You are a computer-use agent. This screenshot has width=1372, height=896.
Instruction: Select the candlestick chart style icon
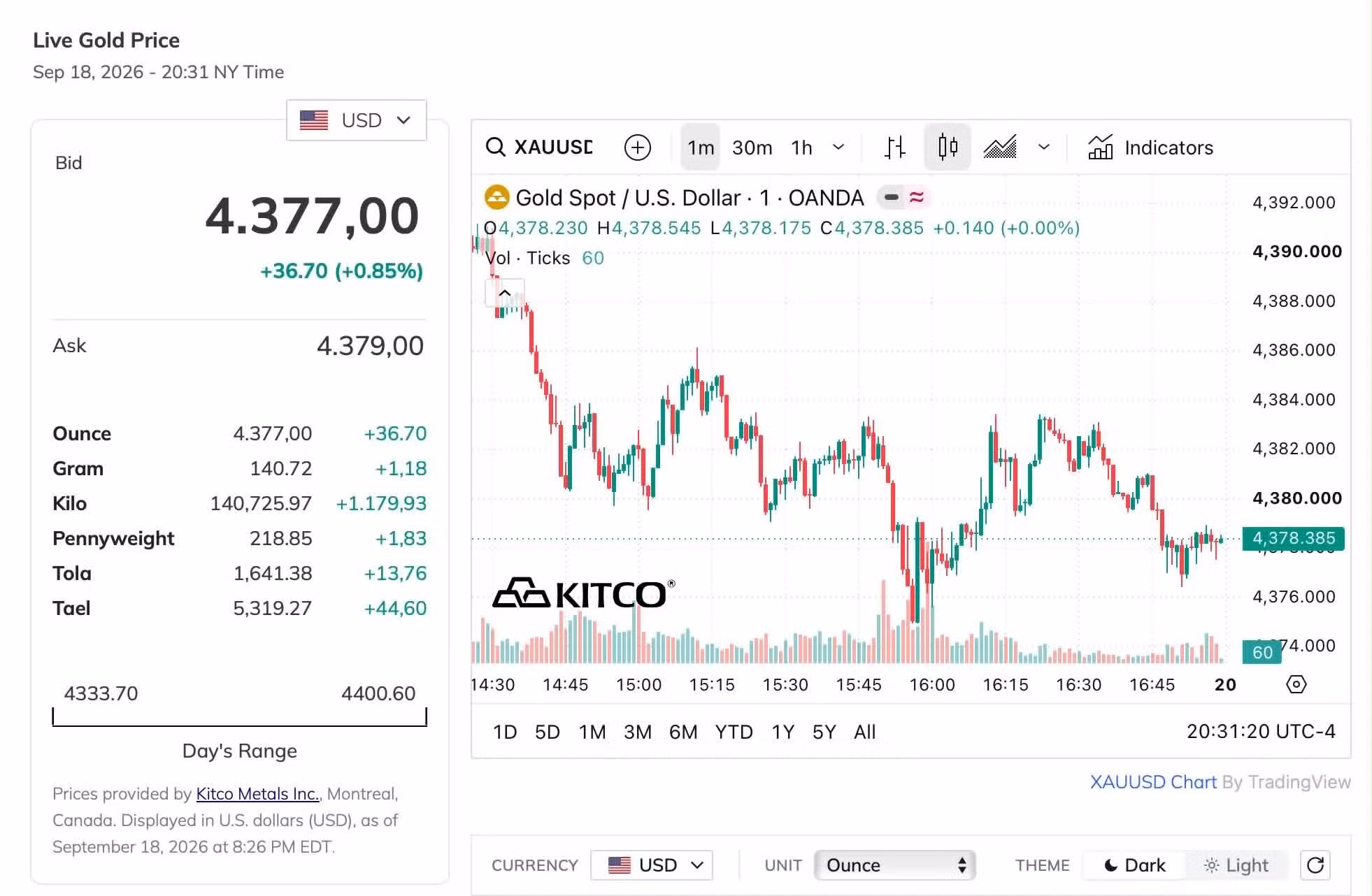pyautogui.click(x=948, y=147)
